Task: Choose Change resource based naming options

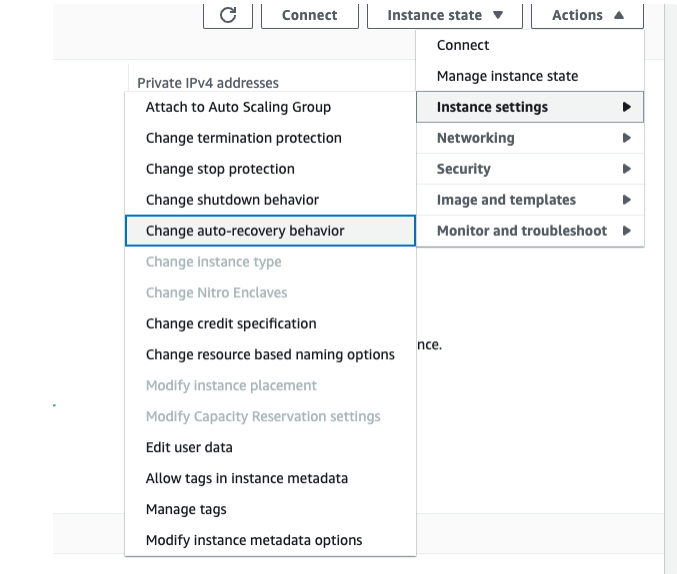Action: (x=270, y=355)
